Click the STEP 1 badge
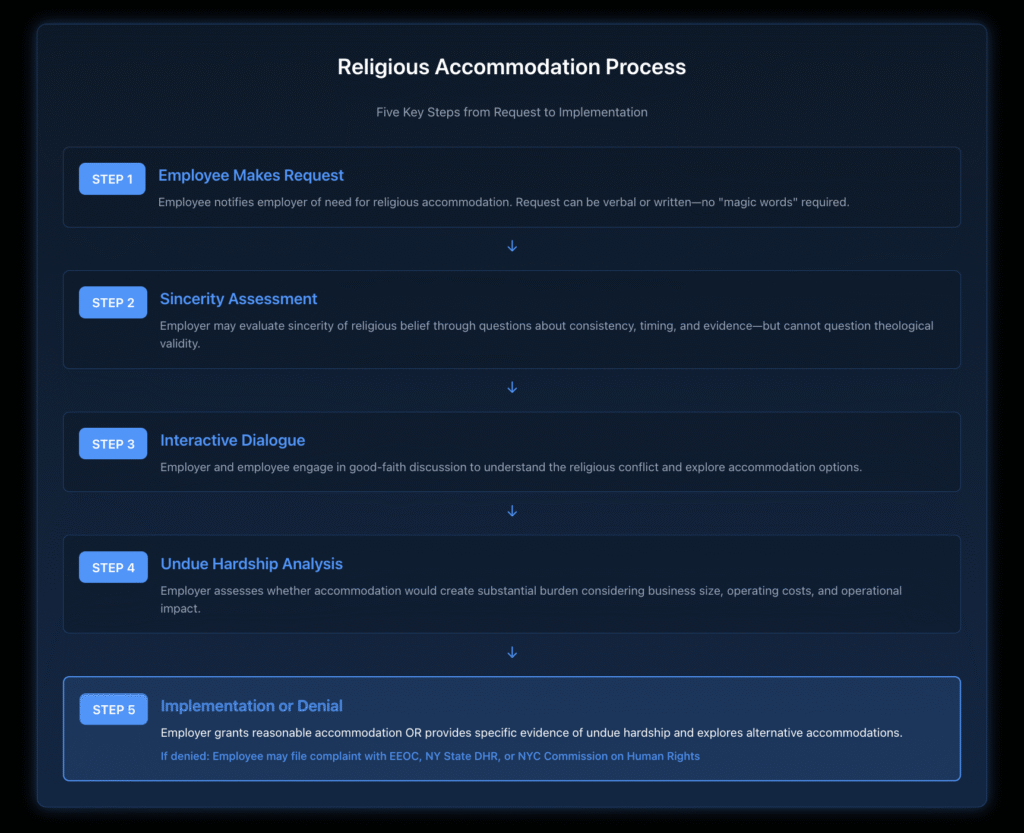 click(x=112, y=178)
